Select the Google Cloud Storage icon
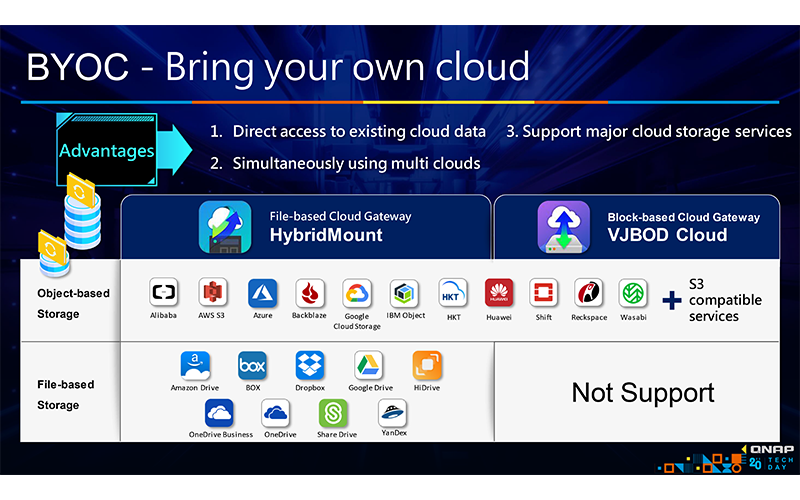Viewport: 800px width, 500px height. coord(357,293)
